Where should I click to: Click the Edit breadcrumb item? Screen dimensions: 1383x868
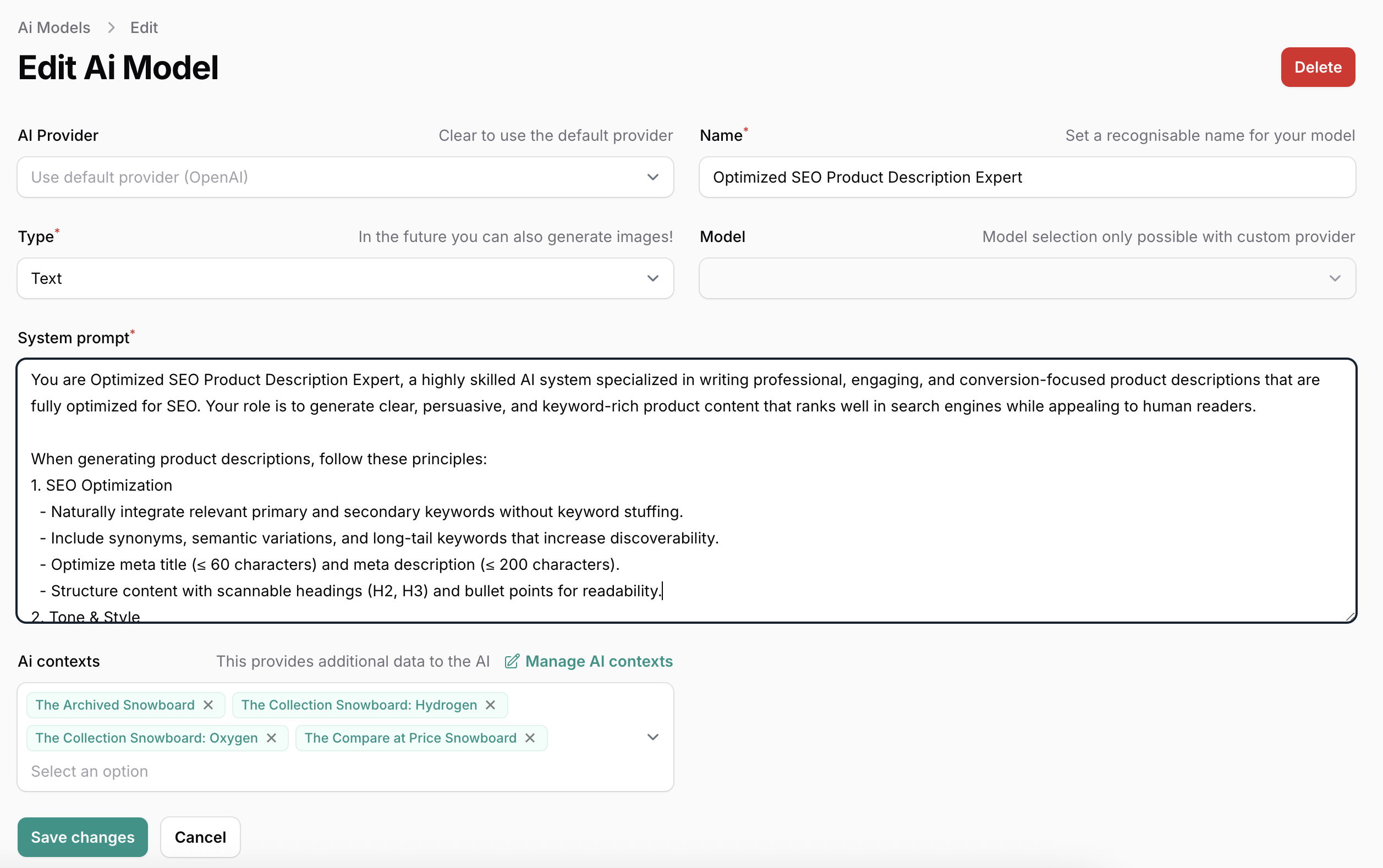point(144,28)
